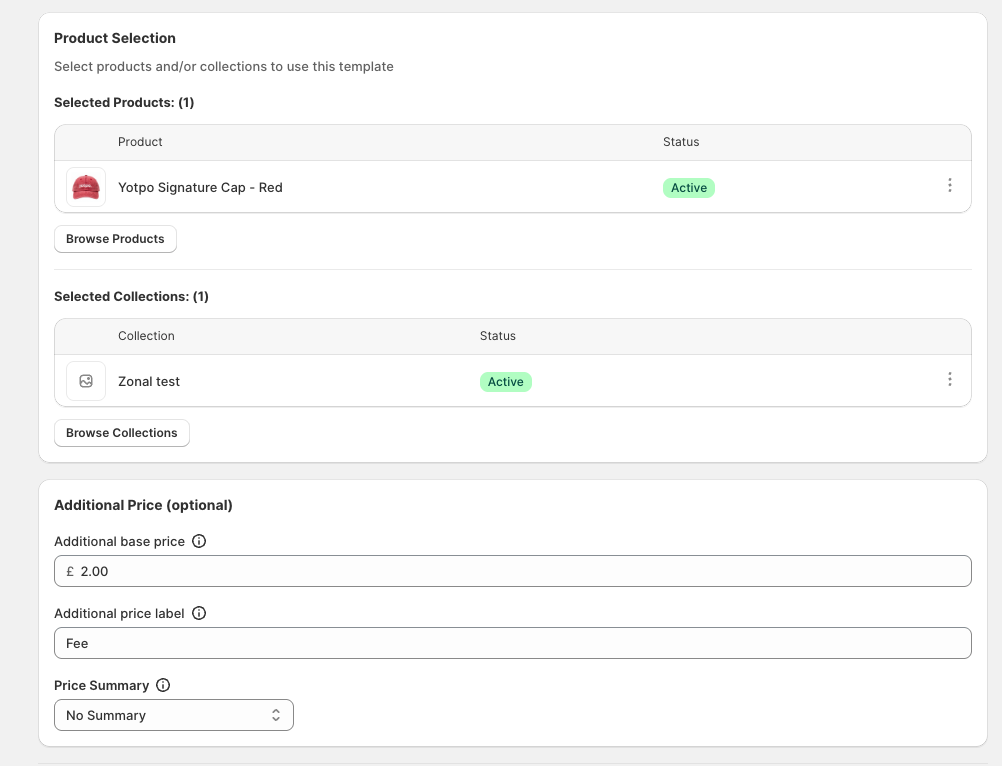The width and height of the screenshot is (1002, 766).
Task: Click the Collection column header
Action: tap(146, 336)
